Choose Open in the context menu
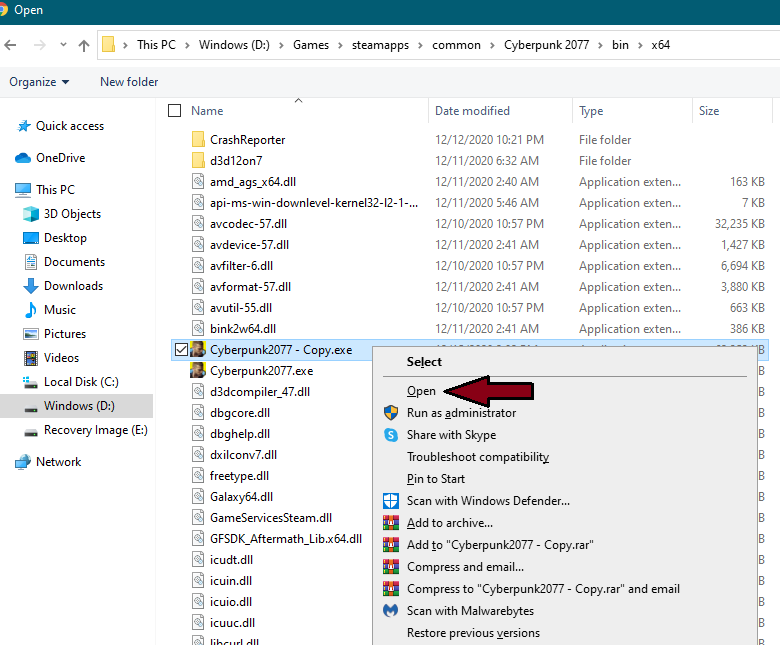Image resolution: width=780 pixels, height=645 pixels. [421, 391]
